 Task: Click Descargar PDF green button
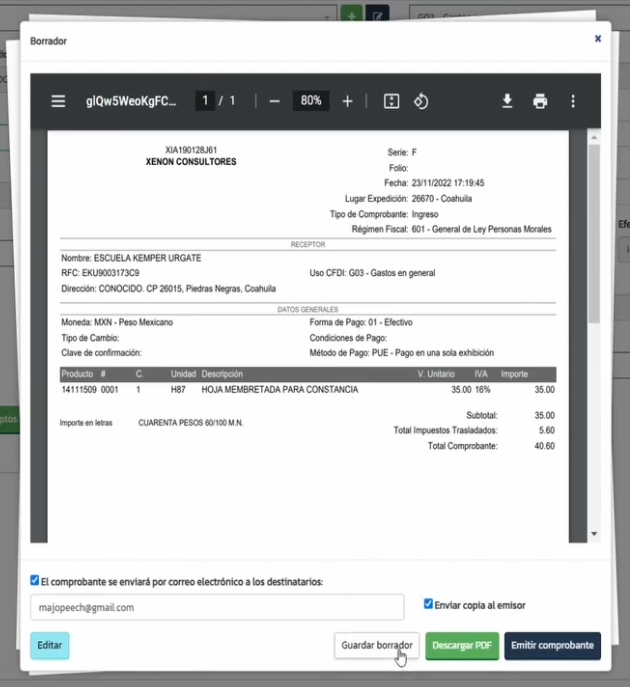click(461, 646)
